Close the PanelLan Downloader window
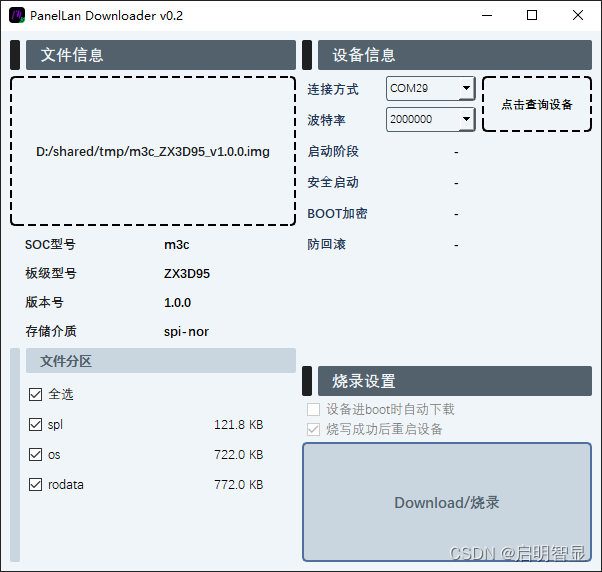Viewport: 602px width, 572px height. point(577,15)
